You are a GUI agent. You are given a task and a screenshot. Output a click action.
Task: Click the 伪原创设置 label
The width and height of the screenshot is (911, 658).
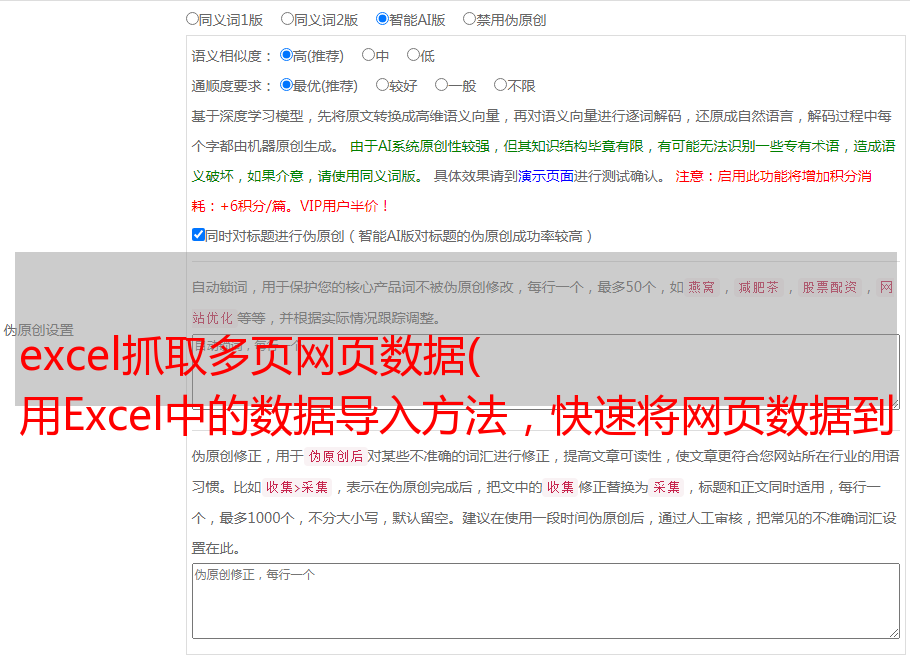(38, 330)
